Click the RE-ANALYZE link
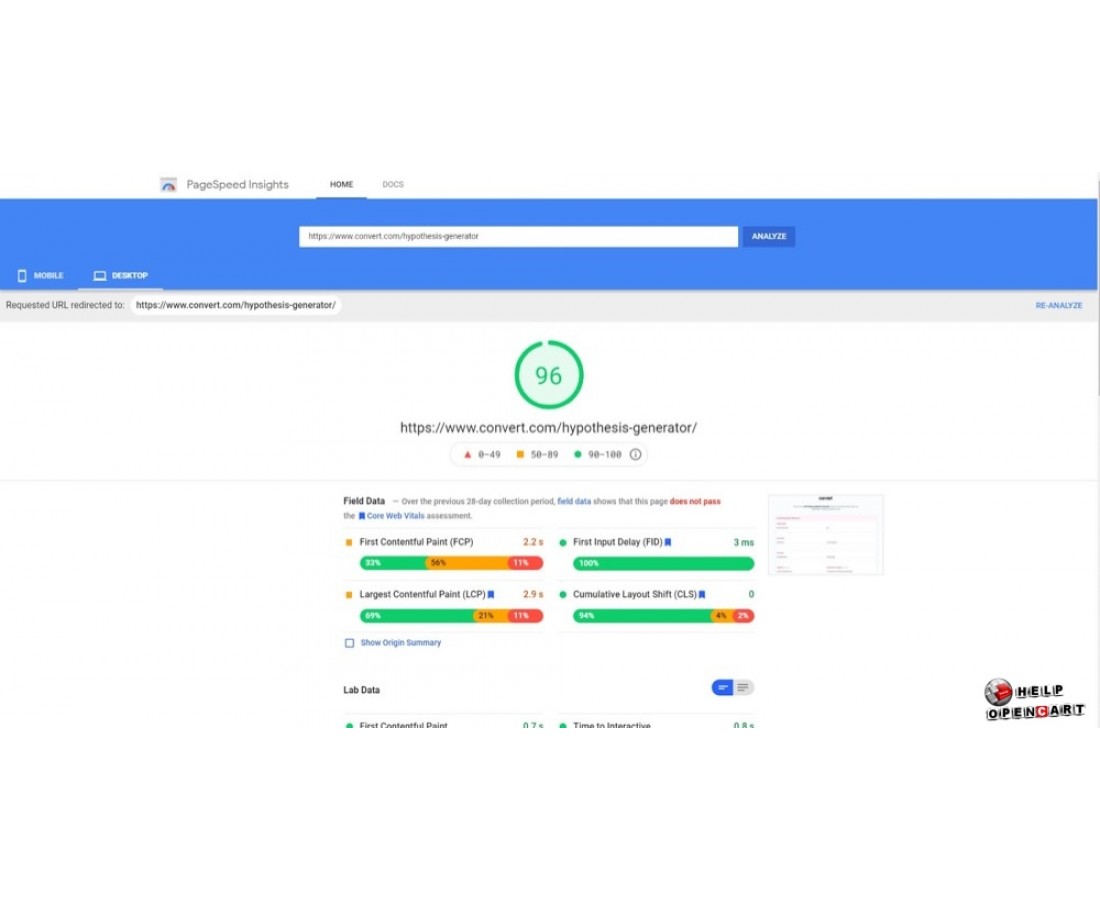Screen dimensions: 1100x900 coord(1058,305)
